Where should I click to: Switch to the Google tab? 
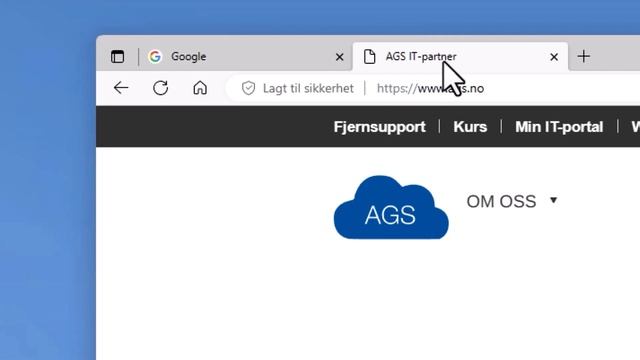point(246,57)
